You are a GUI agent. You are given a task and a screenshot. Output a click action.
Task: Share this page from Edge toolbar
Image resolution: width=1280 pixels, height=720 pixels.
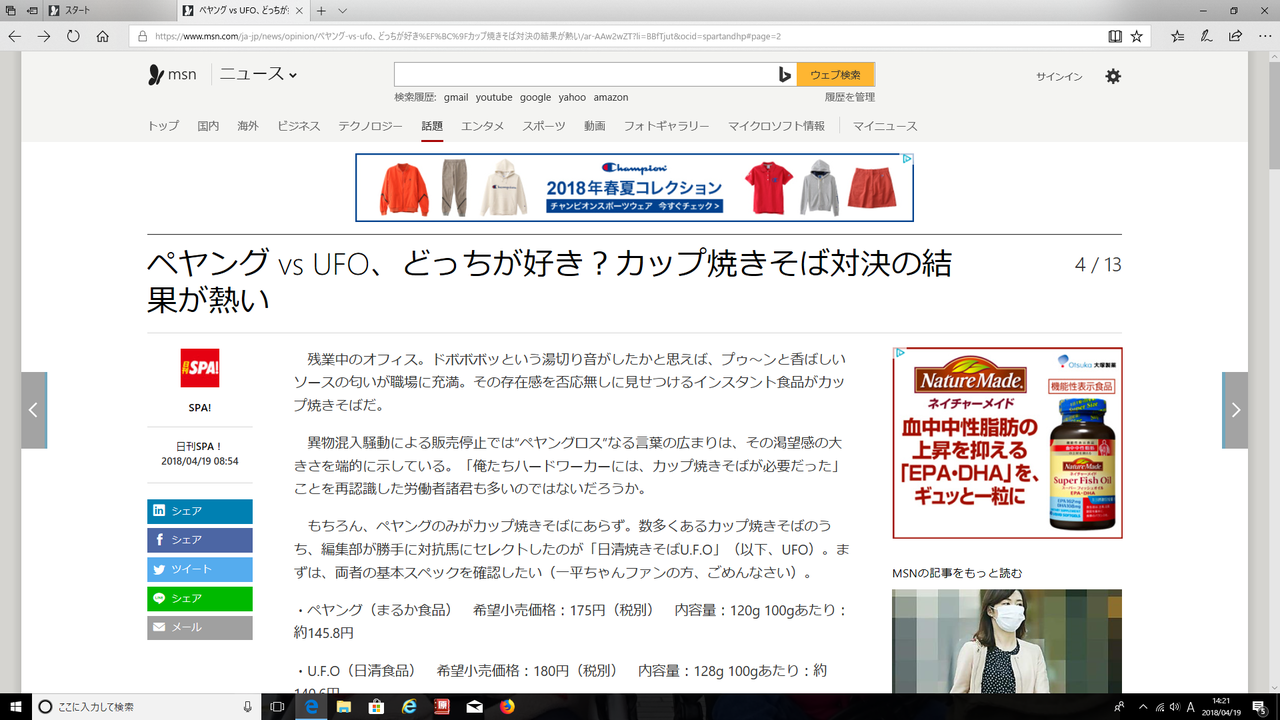[1236, 36]
